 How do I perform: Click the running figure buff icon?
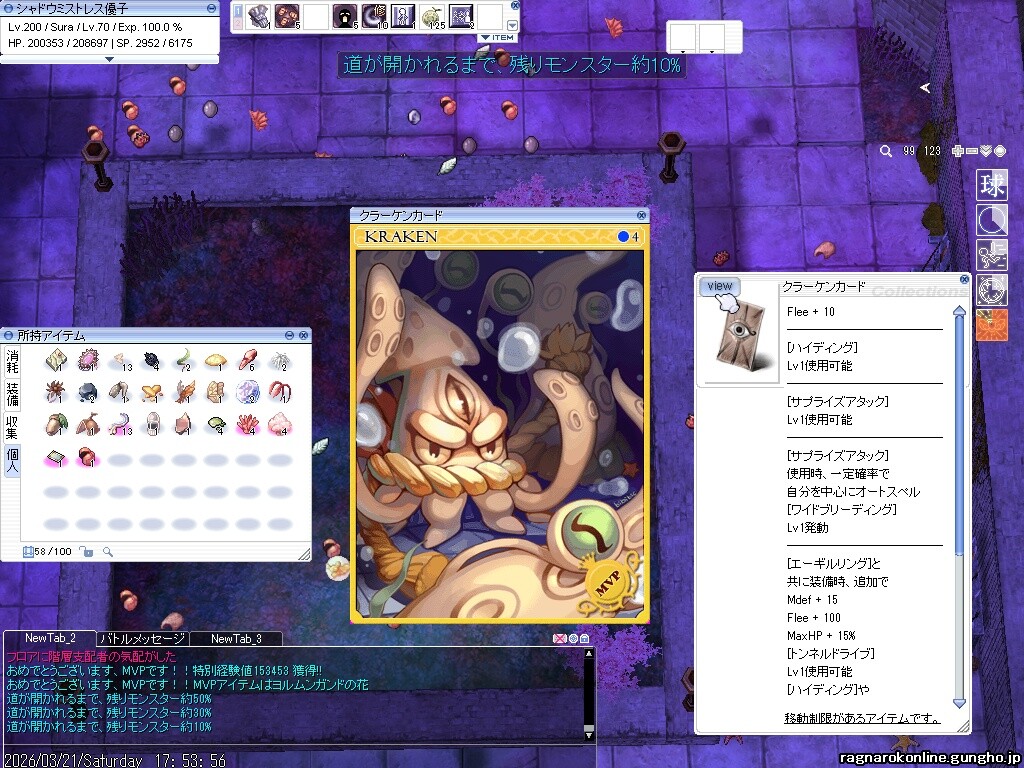(992, 254)
